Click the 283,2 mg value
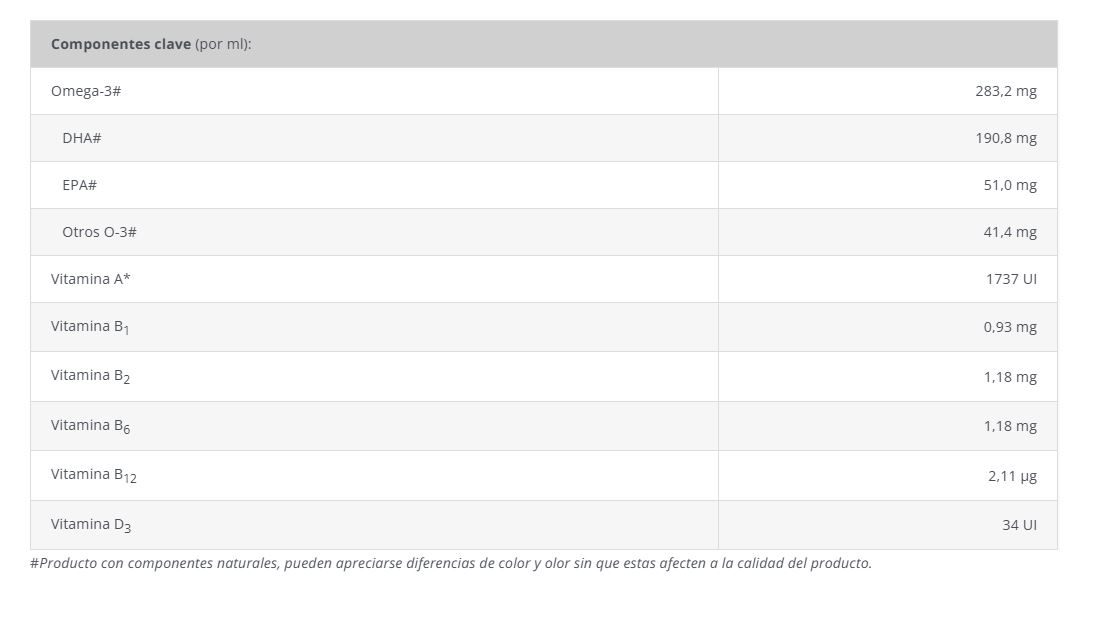This screenshot has height=619, width=1112. pos(1005,91)
